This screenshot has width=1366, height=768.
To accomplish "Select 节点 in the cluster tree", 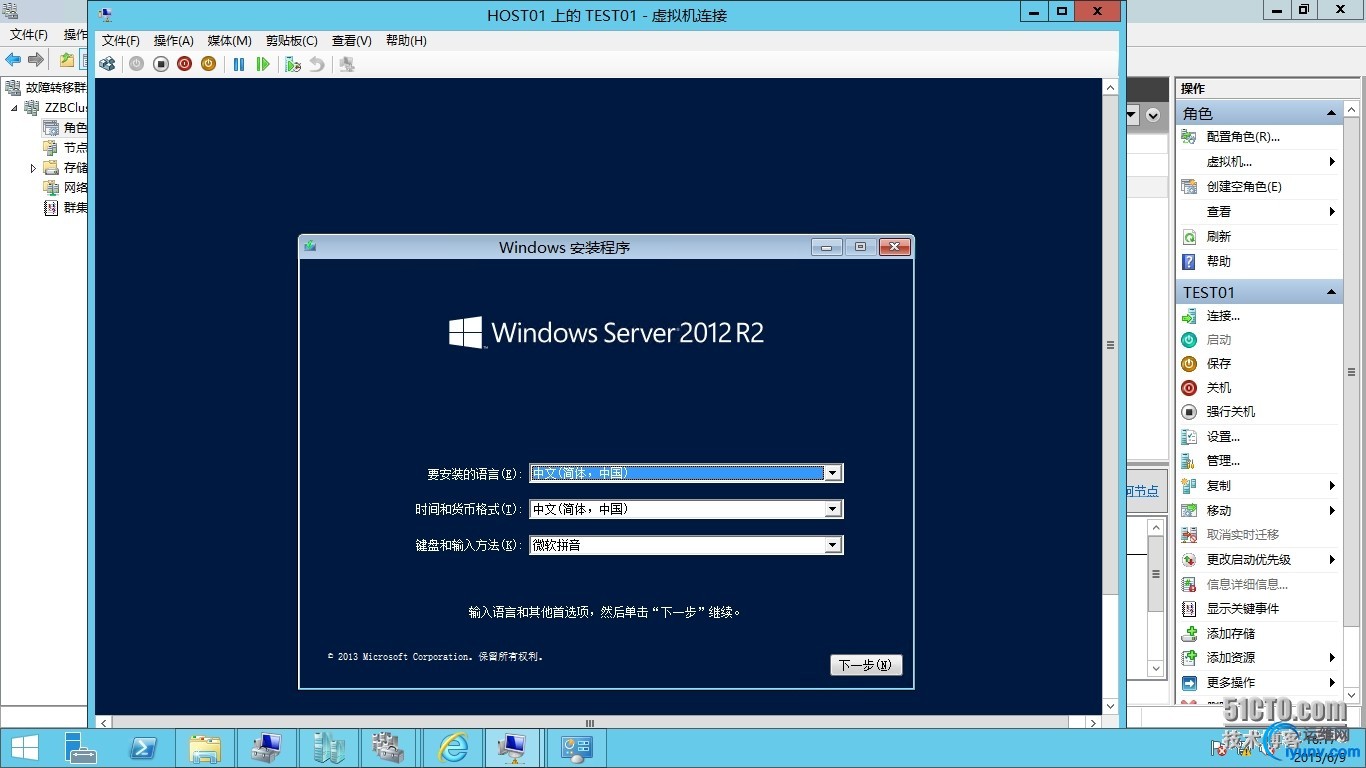I will tap(66, 148).
